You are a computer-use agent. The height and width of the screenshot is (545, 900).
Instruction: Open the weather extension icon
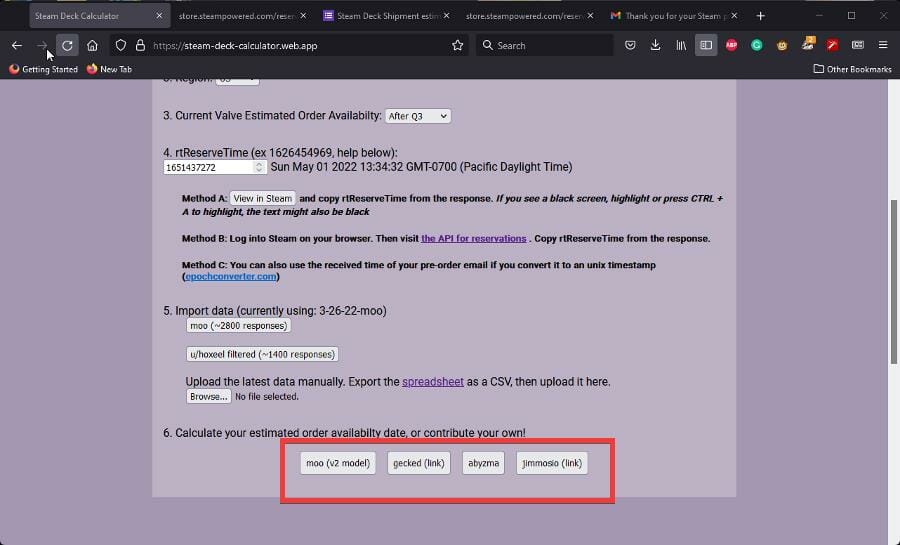(808, 44)
